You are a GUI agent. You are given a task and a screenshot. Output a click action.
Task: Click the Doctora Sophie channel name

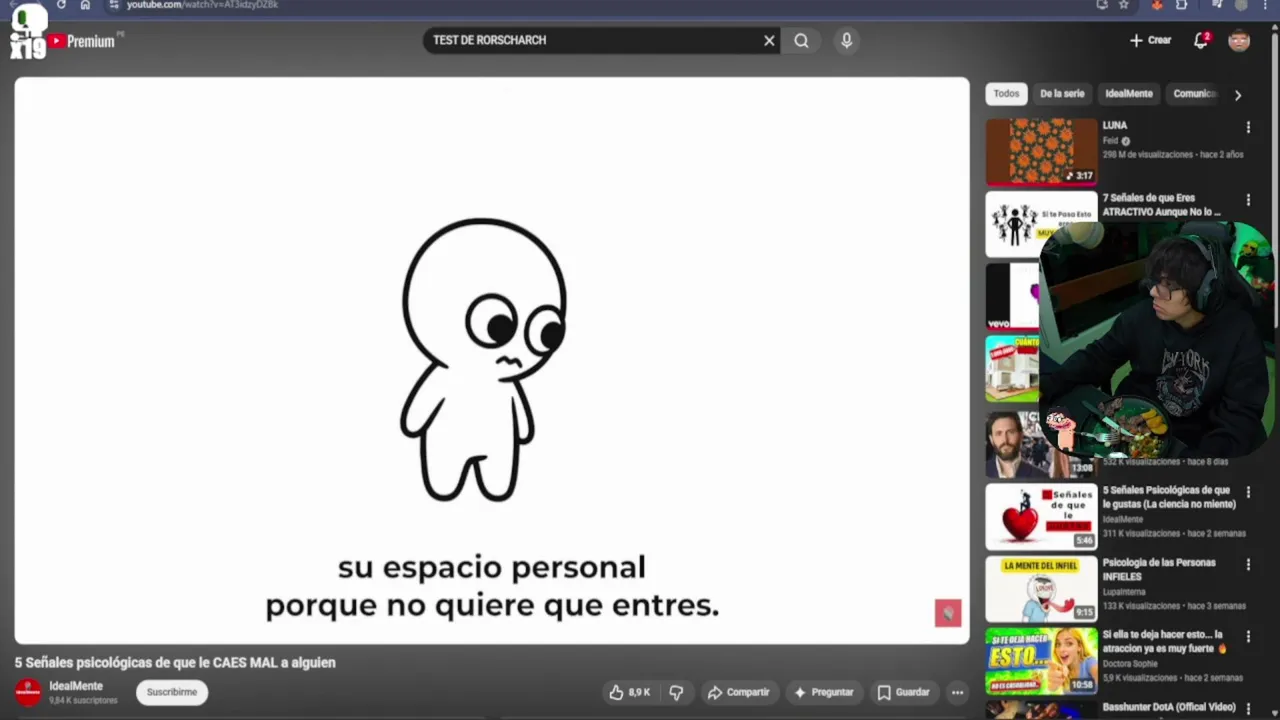[1130, 664]
